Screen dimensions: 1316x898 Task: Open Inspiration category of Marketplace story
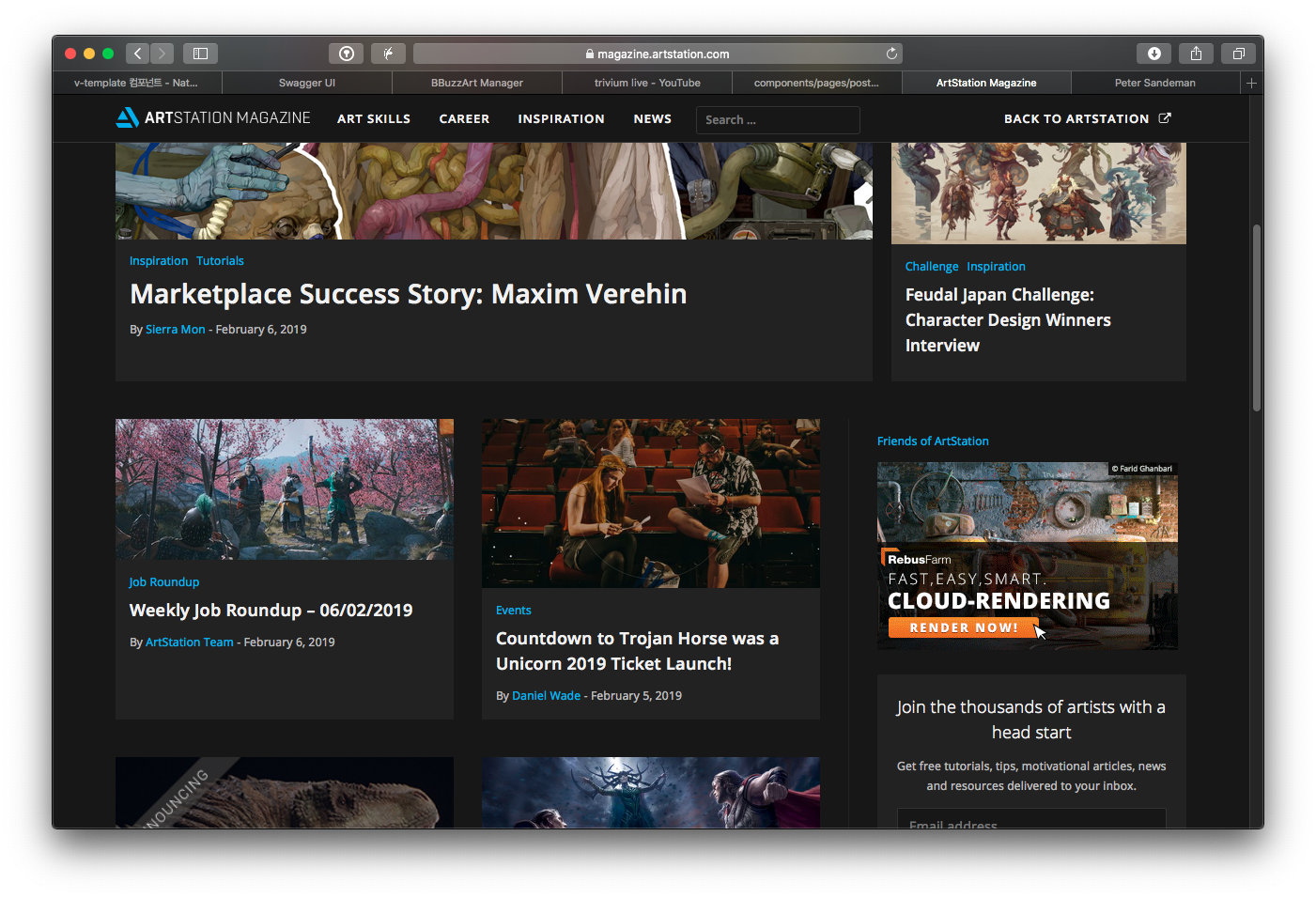click(x=159, y=261)
